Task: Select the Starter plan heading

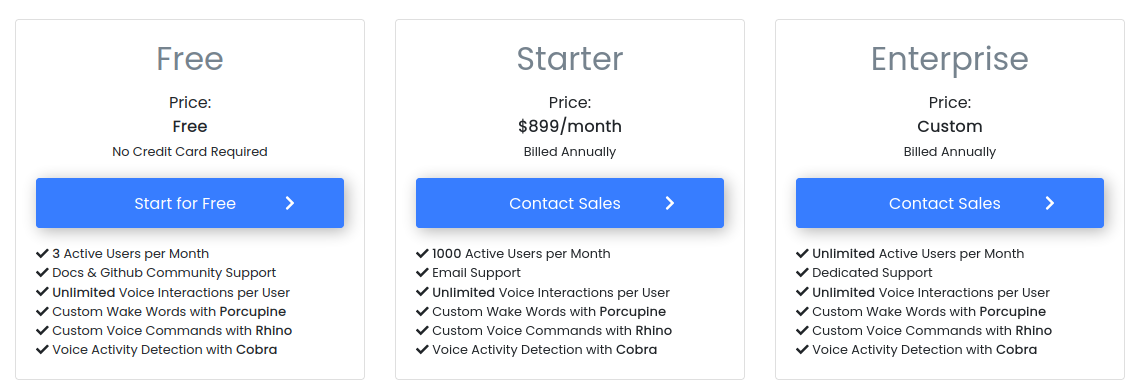Action: coord(570,59)
